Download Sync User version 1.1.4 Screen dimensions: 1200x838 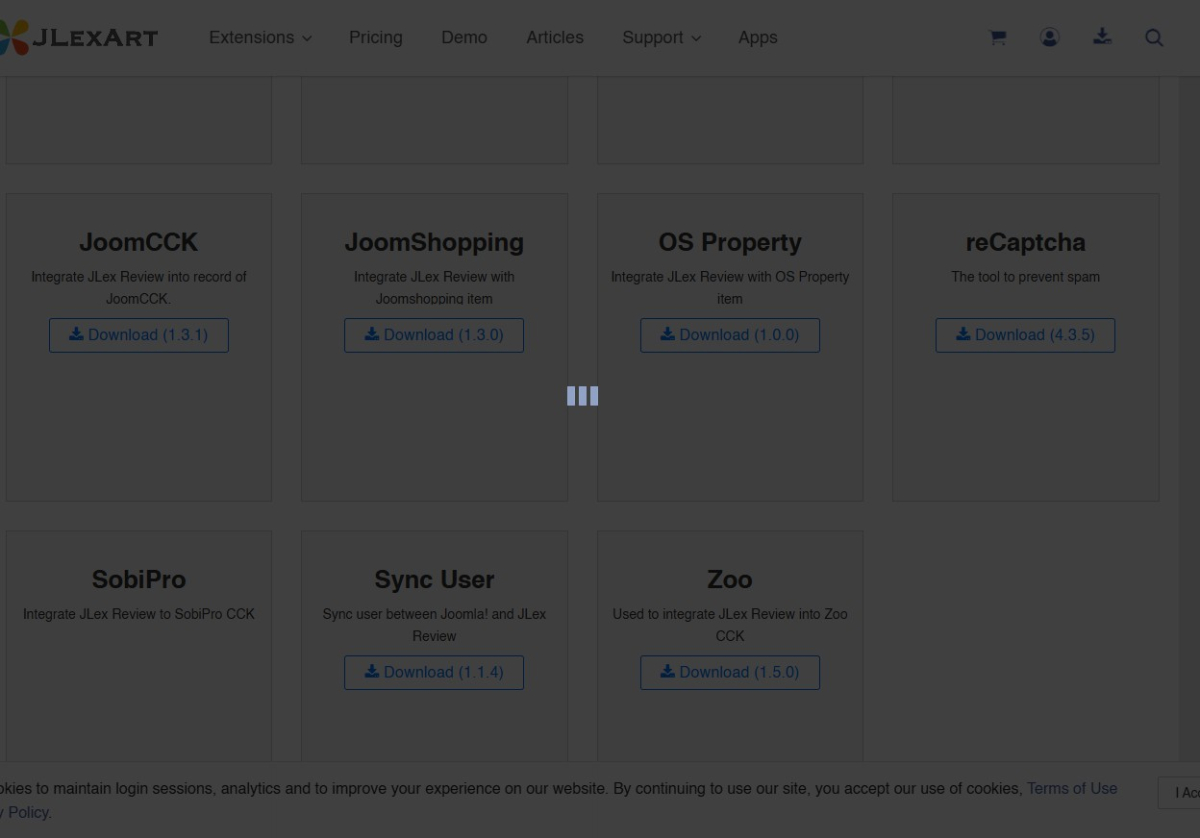(434, 672)
